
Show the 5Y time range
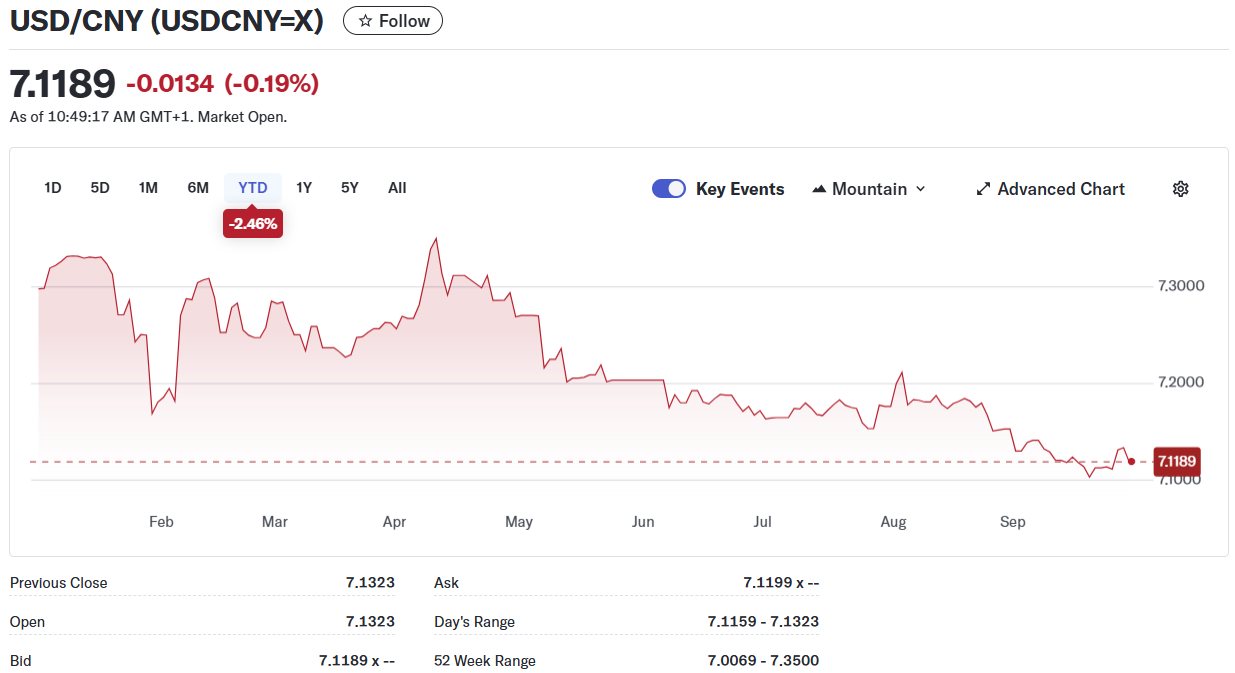349,188
